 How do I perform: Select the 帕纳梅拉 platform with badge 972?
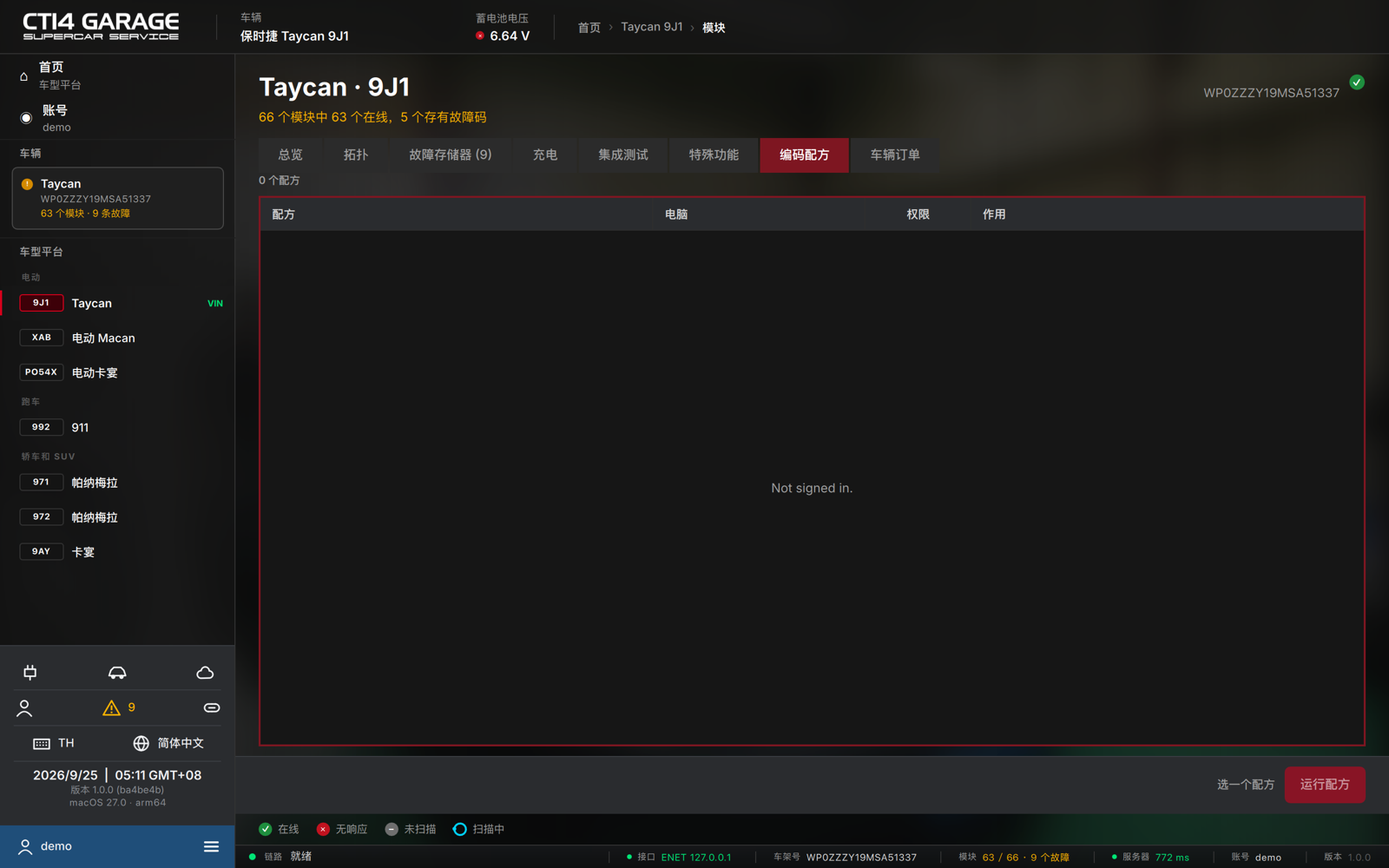(117, 516)
